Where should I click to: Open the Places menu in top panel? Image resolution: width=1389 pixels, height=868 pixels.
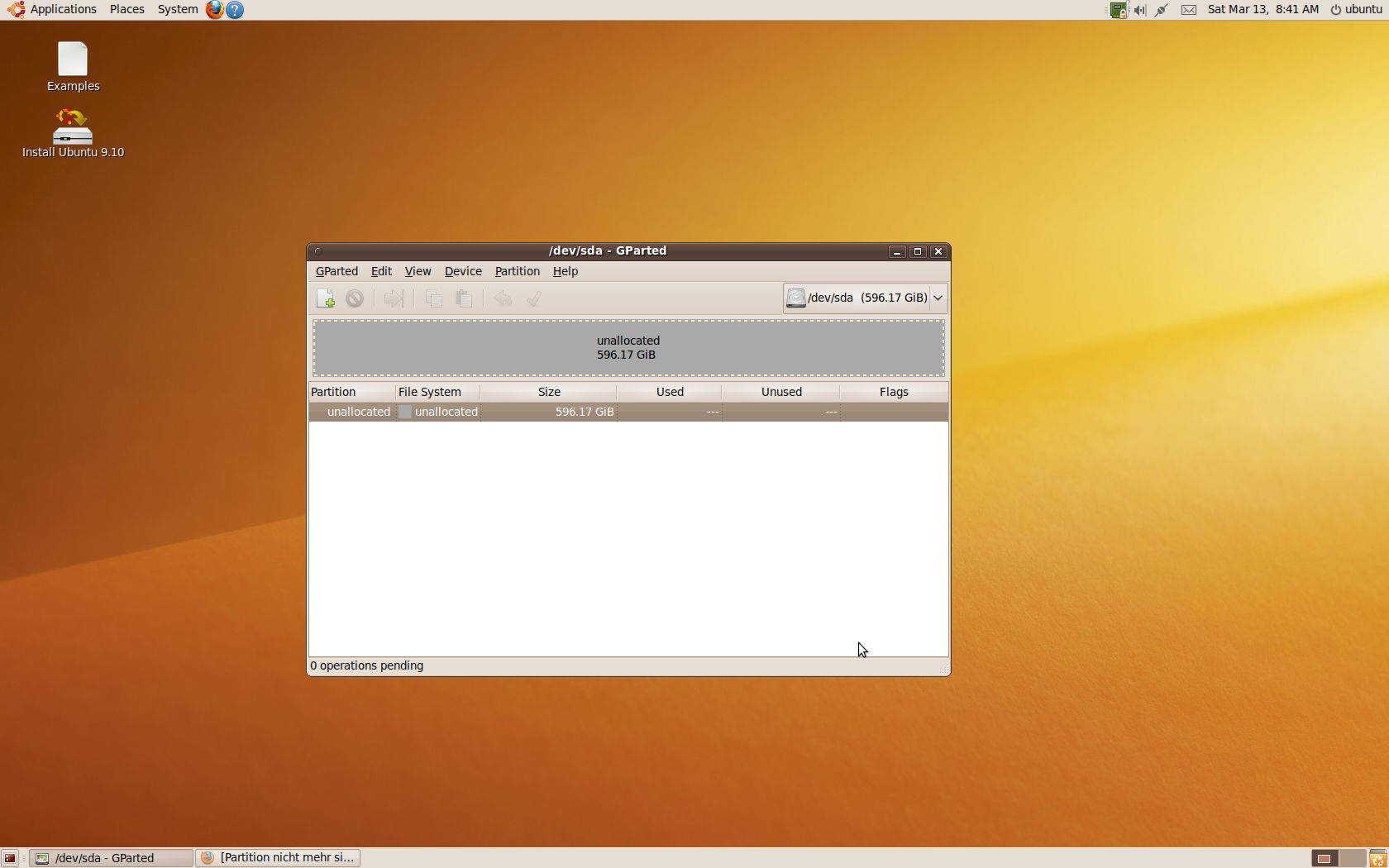[127, 9]
